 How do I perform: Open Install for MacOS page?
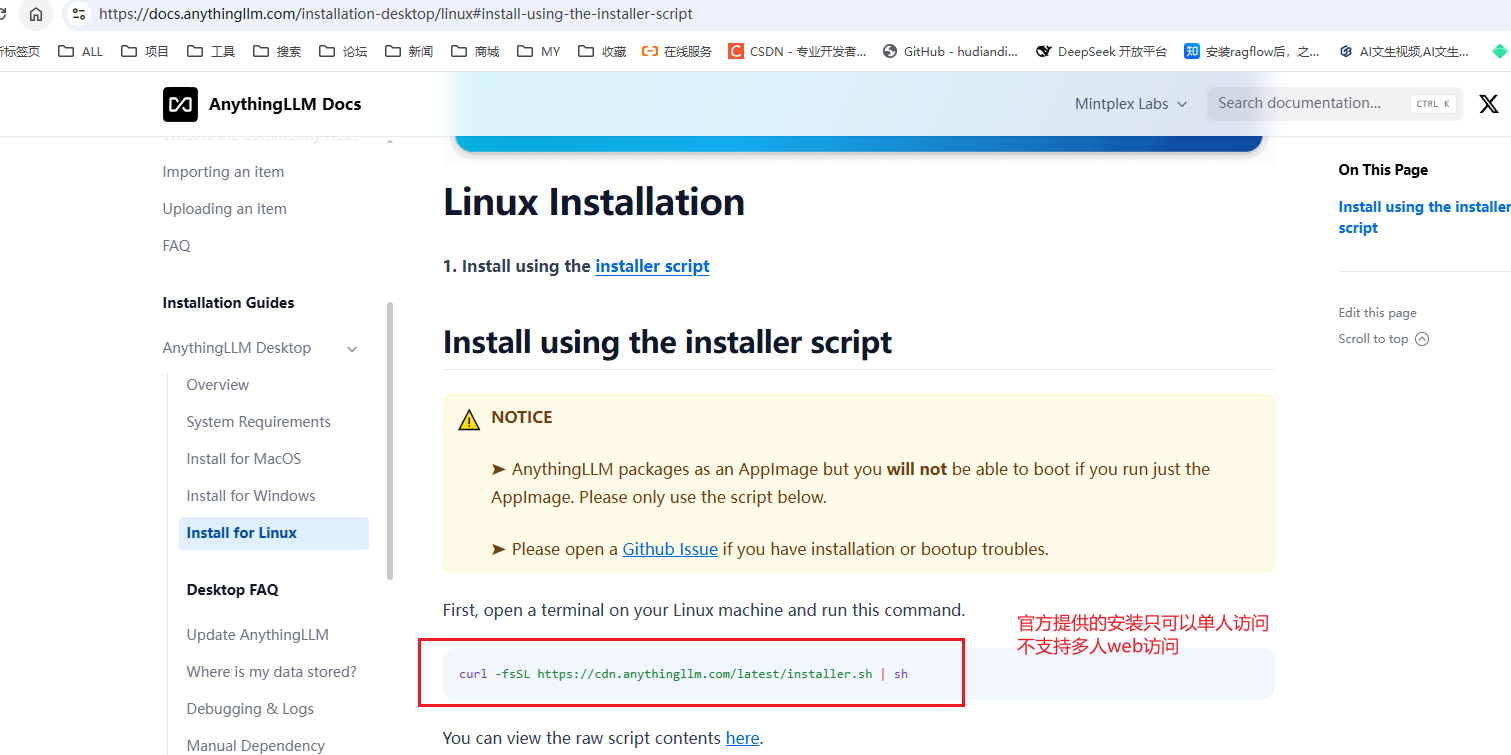tap(243, 459)
